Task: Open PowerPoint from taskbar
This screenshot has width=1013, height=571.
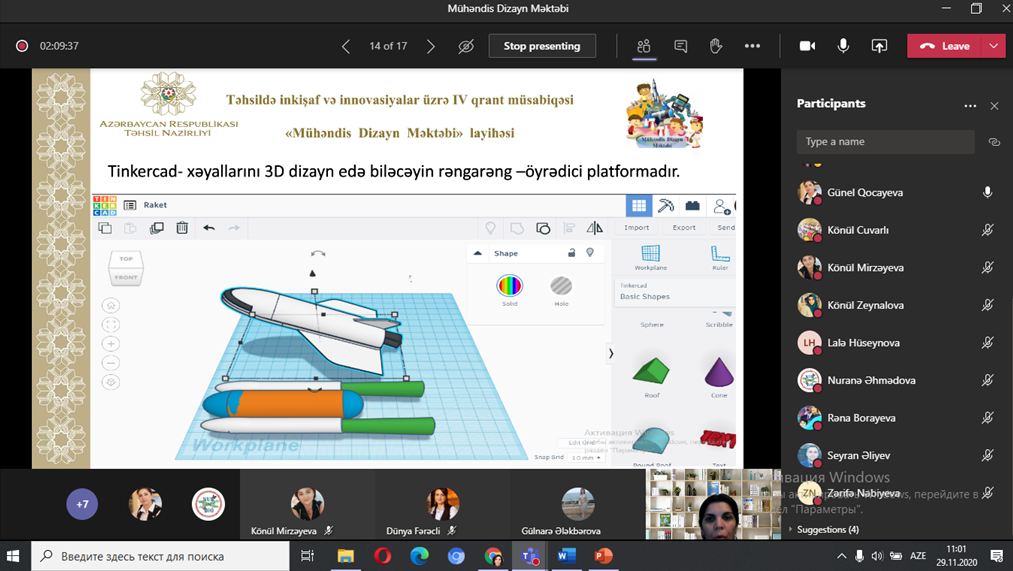Action: coord(603,556)
